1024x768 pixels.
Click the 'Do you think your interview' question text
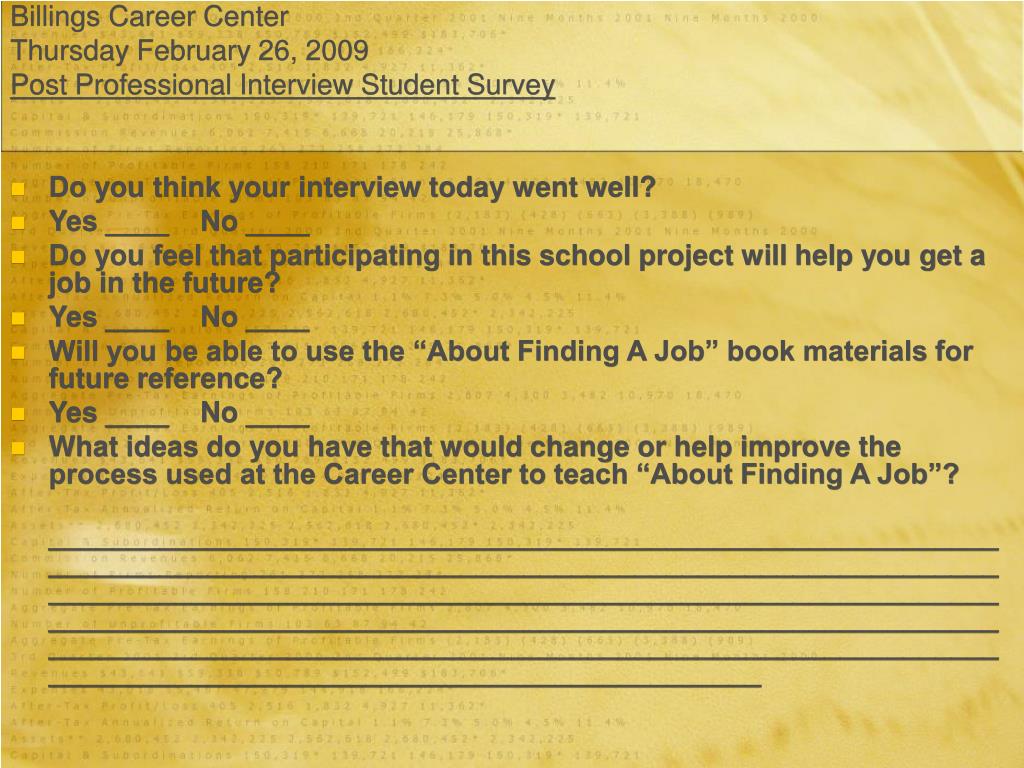[352, 188]
